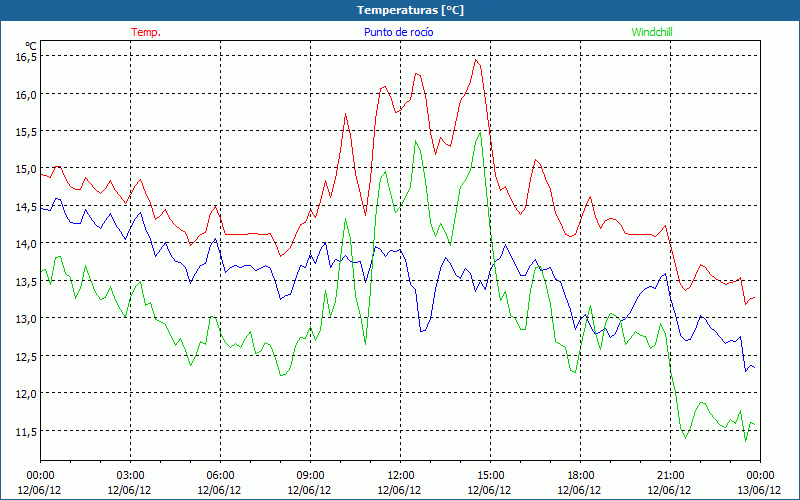
Task: Click the 15,5 y-axis value
Action: [x=27, y=132]
